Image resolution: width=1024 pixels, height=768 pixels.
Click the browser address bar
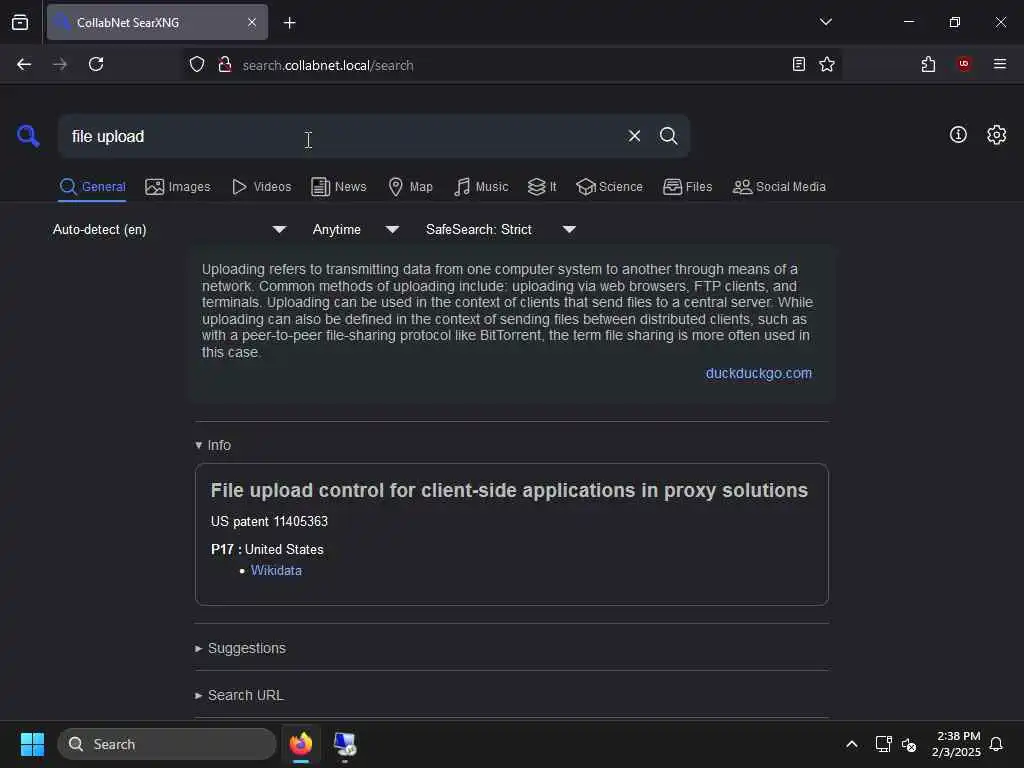(x=509, y=65)
